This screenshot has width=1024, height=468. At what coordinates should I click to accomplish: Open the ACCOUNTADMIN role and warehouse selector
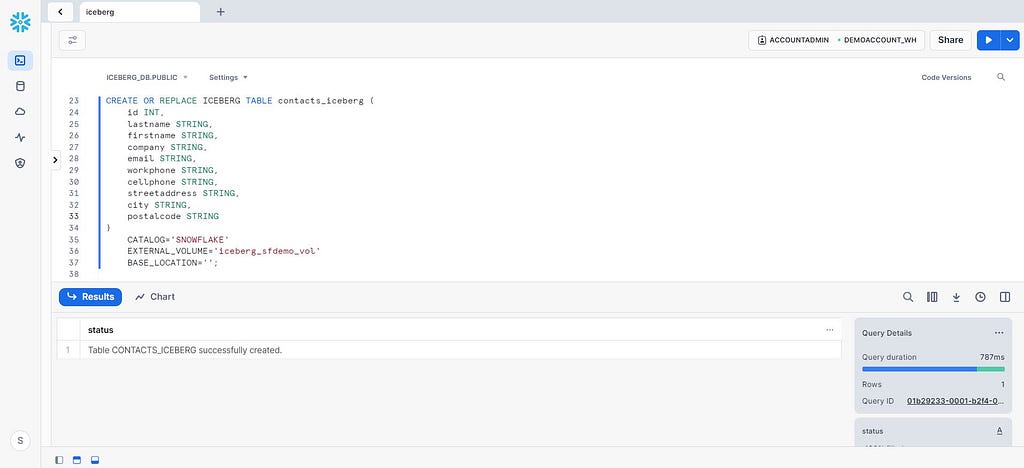(x=837, y=40)
